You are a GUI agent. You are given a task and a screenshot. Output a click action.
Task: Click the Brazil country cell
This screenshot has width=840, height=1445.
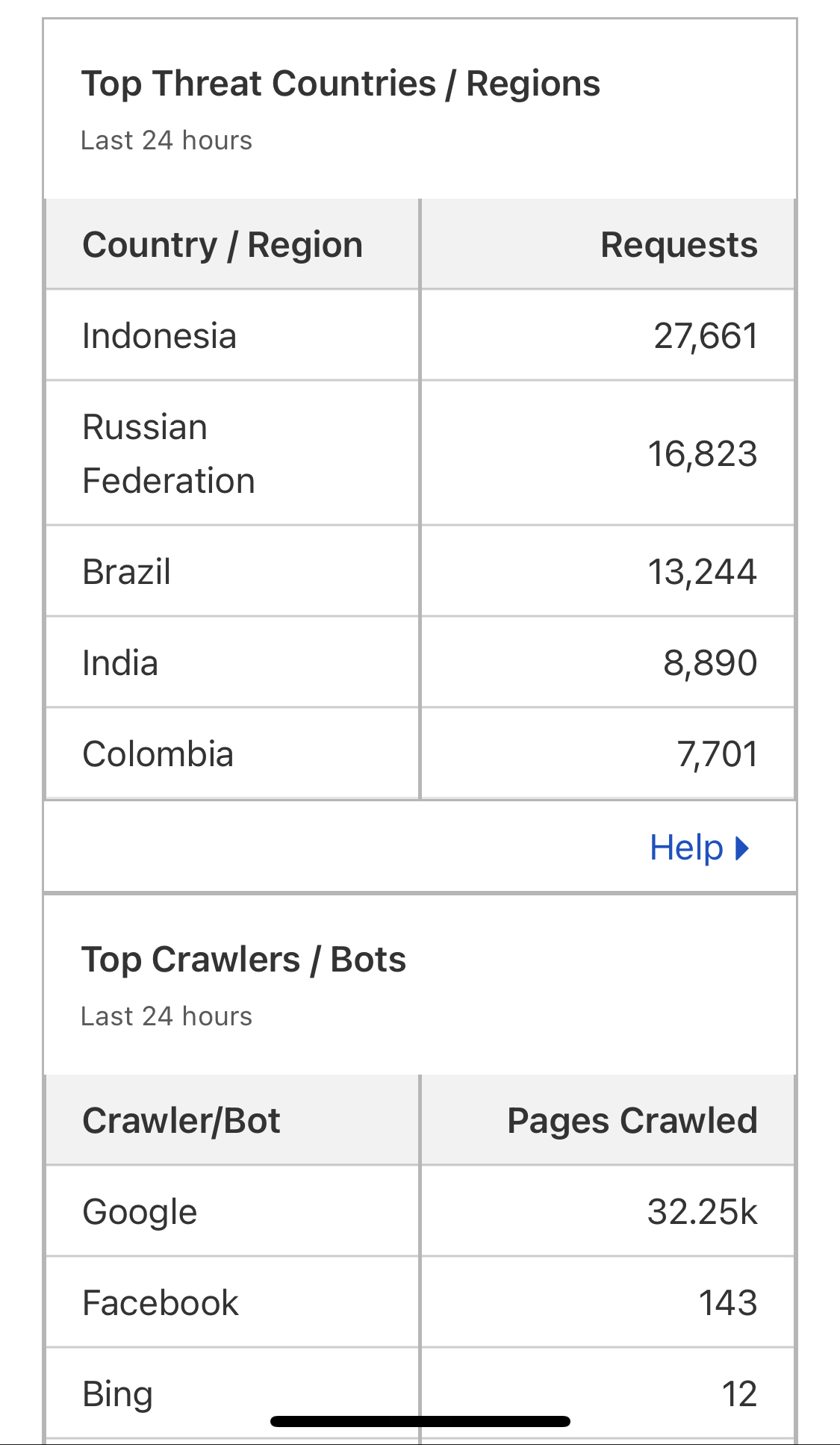[233, 572]
